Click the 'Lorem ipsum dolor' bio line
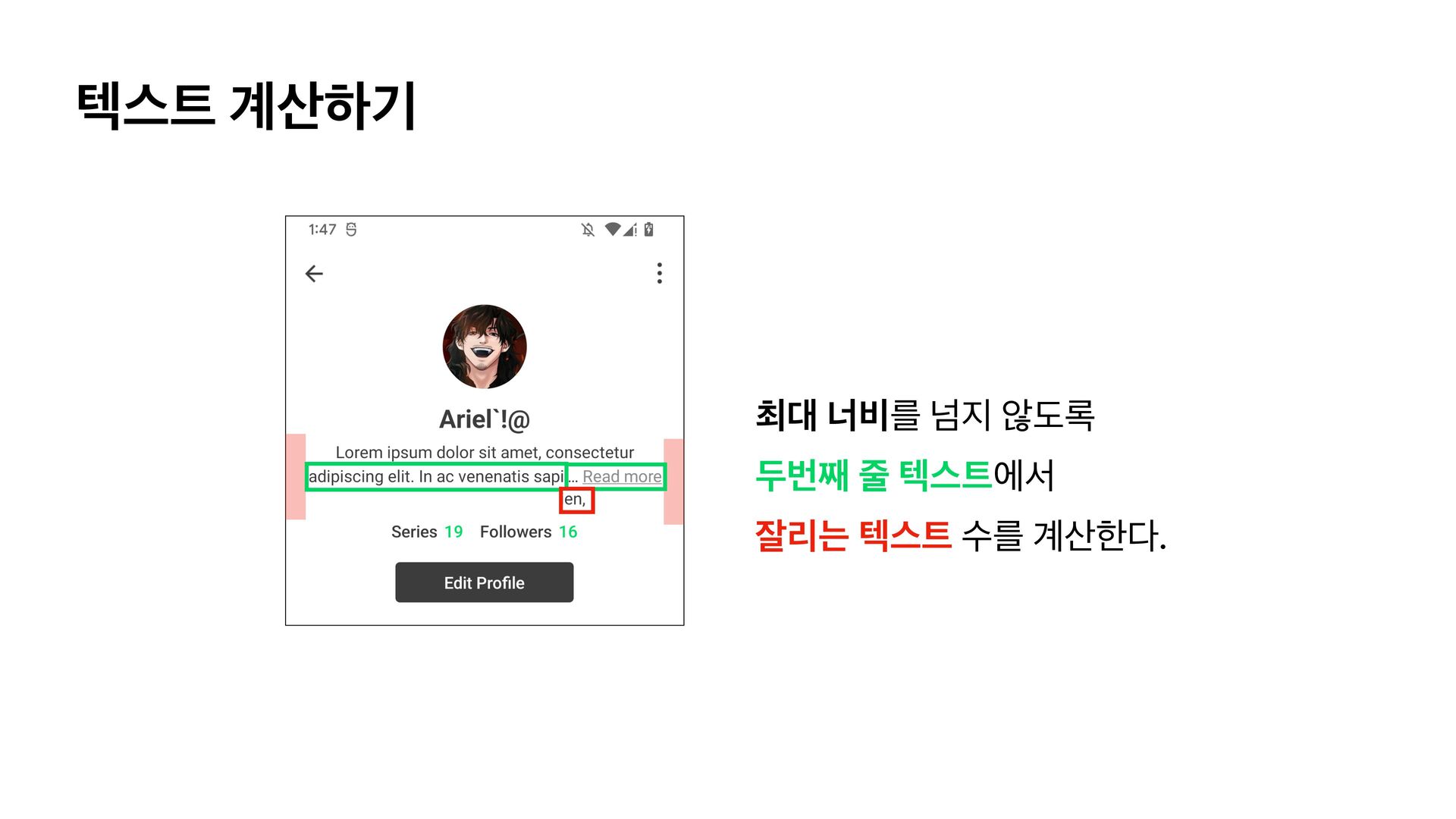This screenshot has height=819, width=1456. tap(485, 453)
